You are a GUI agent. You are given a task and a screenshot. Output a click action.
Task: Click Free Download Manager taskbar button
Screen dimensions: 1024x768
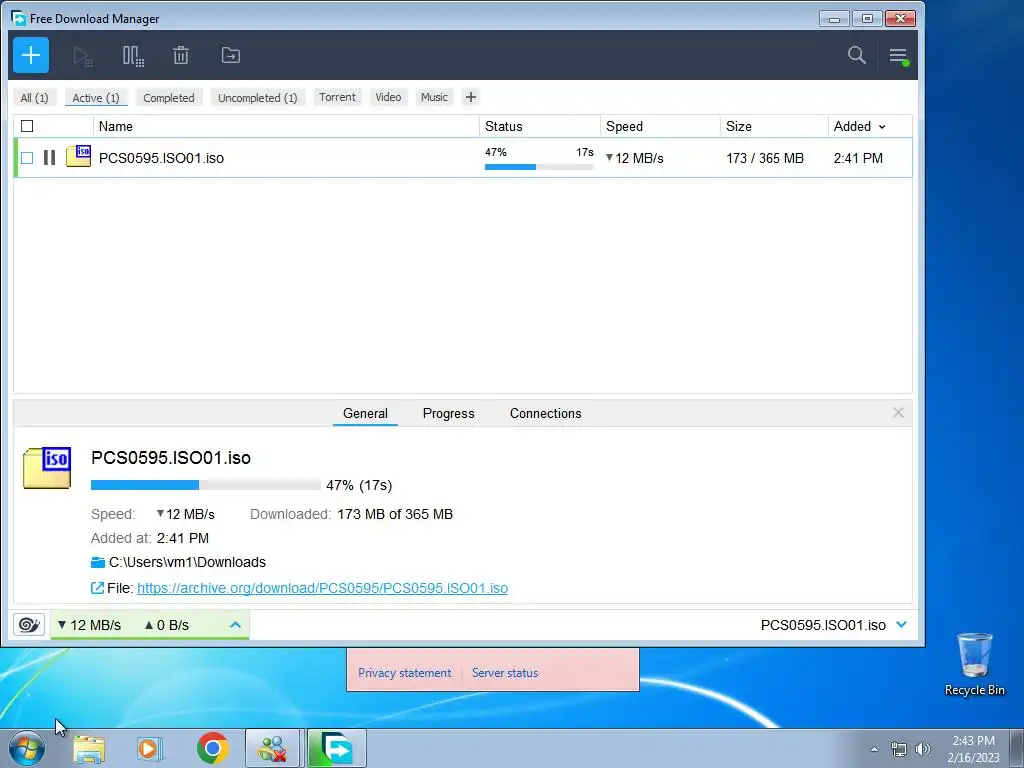click(x=336, y=749)
